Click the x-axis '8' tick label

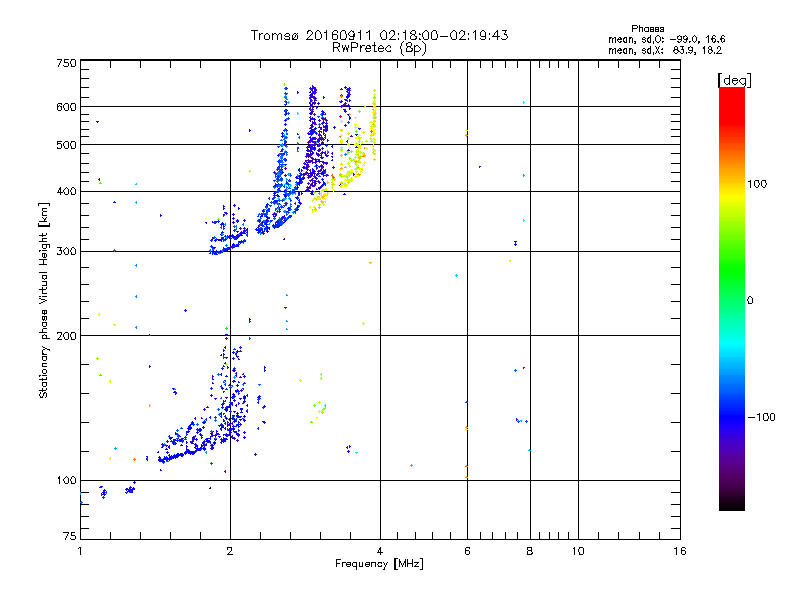530,551
